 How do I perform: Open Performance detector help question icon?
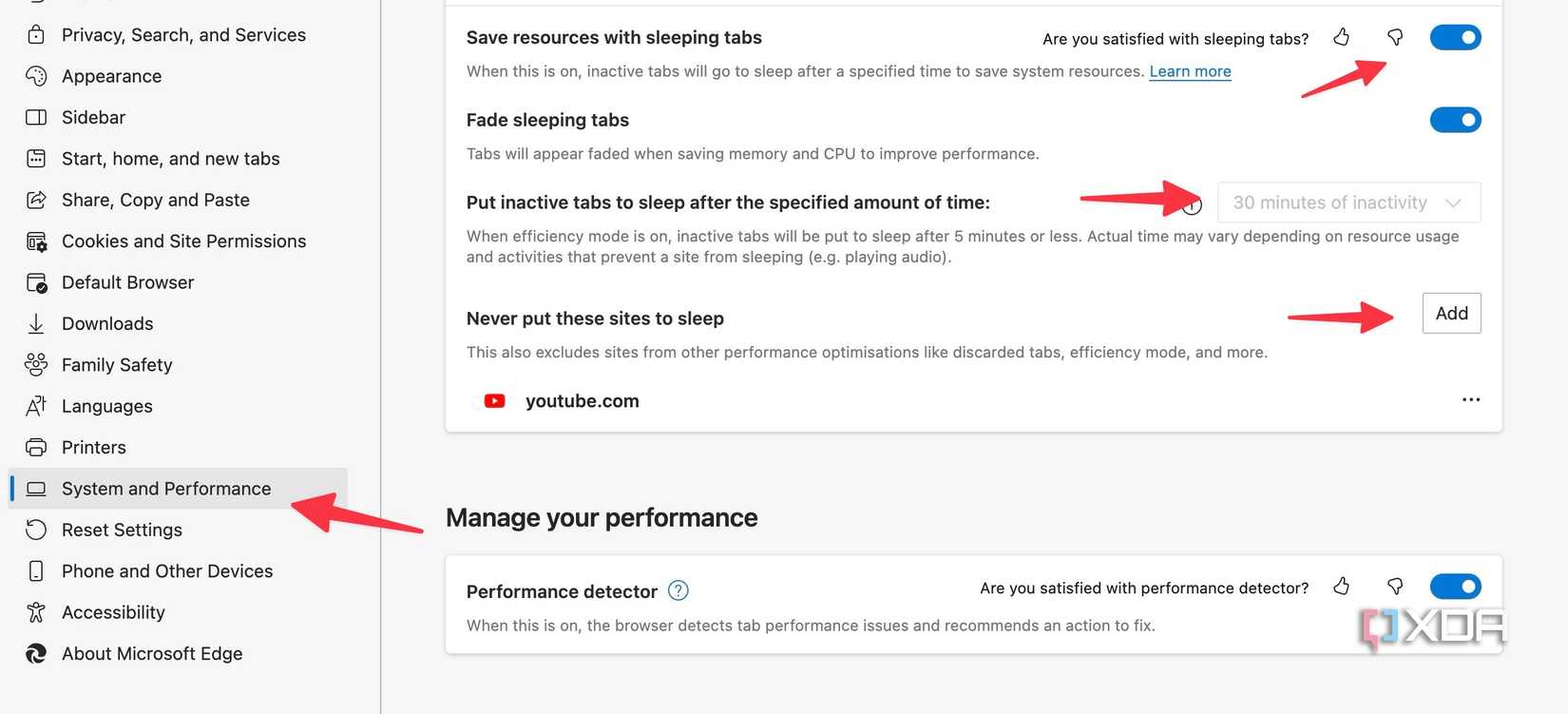[678, 590]
